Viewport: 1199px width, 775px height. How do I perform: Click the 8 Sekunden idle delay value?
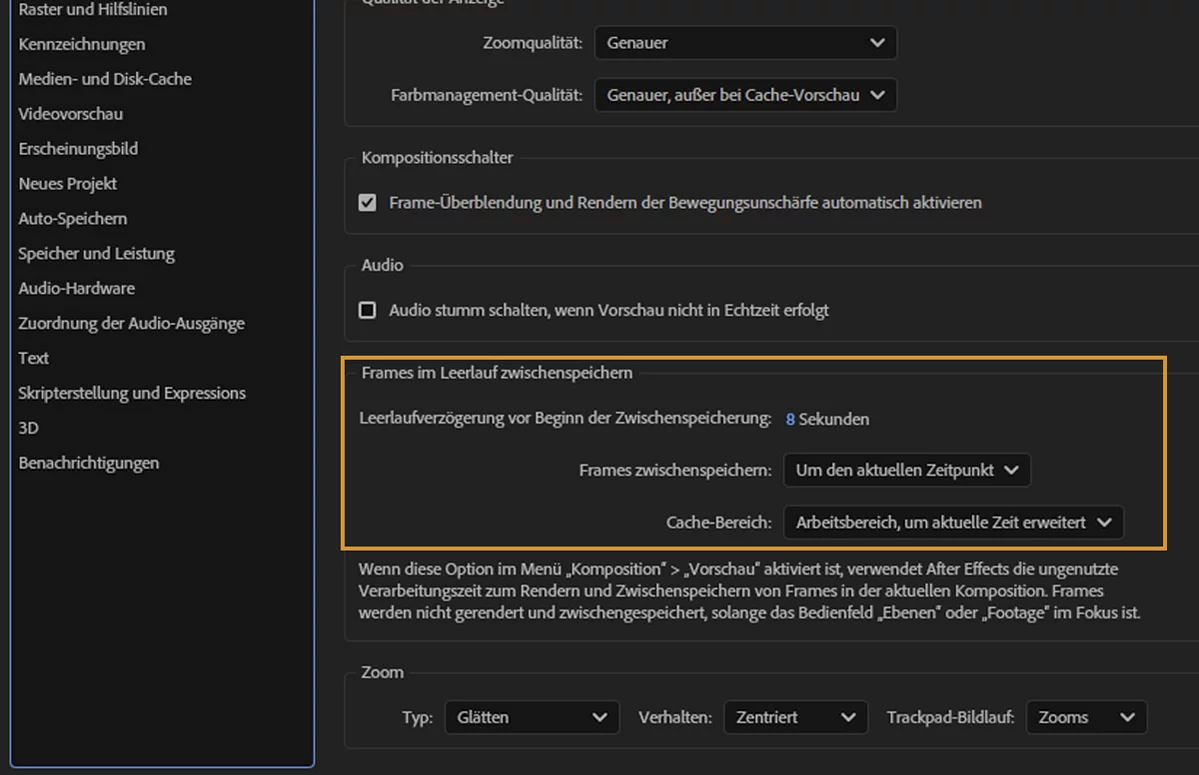tap(790, 419)
